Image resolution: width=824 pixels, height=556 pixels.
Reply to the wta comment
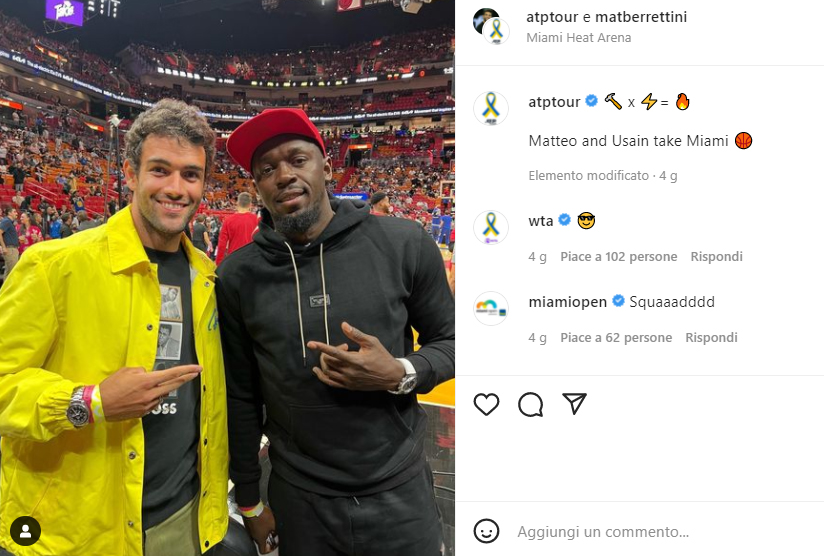[716, 256]
